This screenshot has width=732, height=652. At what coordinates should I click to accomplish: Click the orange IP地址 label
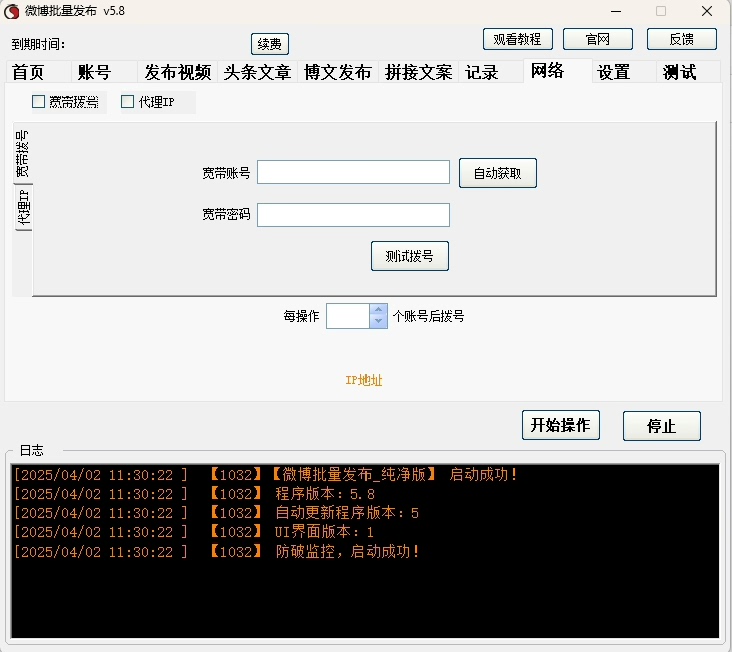(364, 380)
